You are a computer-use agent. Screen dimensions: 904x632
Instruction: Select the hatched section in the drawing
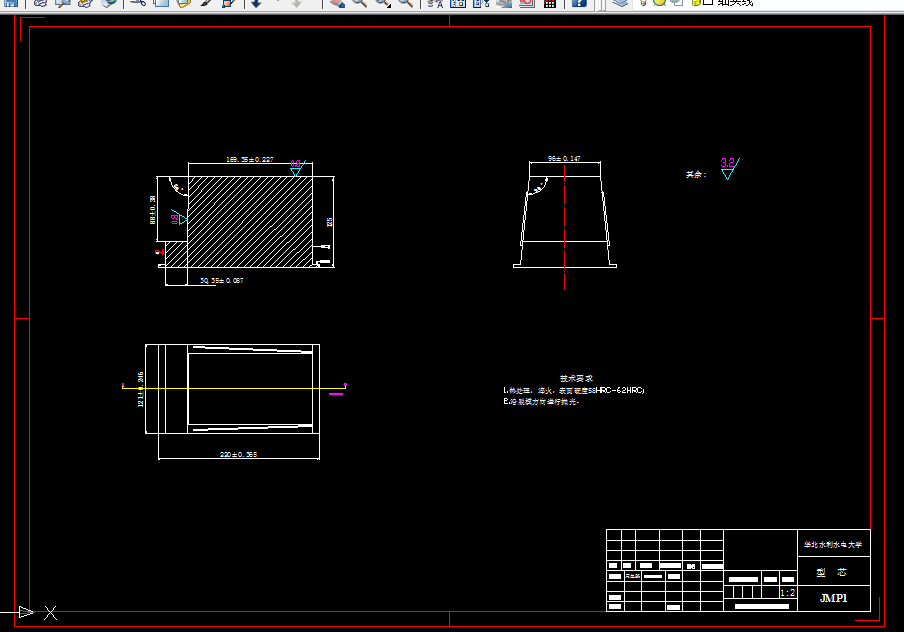(x=250, y=221)
